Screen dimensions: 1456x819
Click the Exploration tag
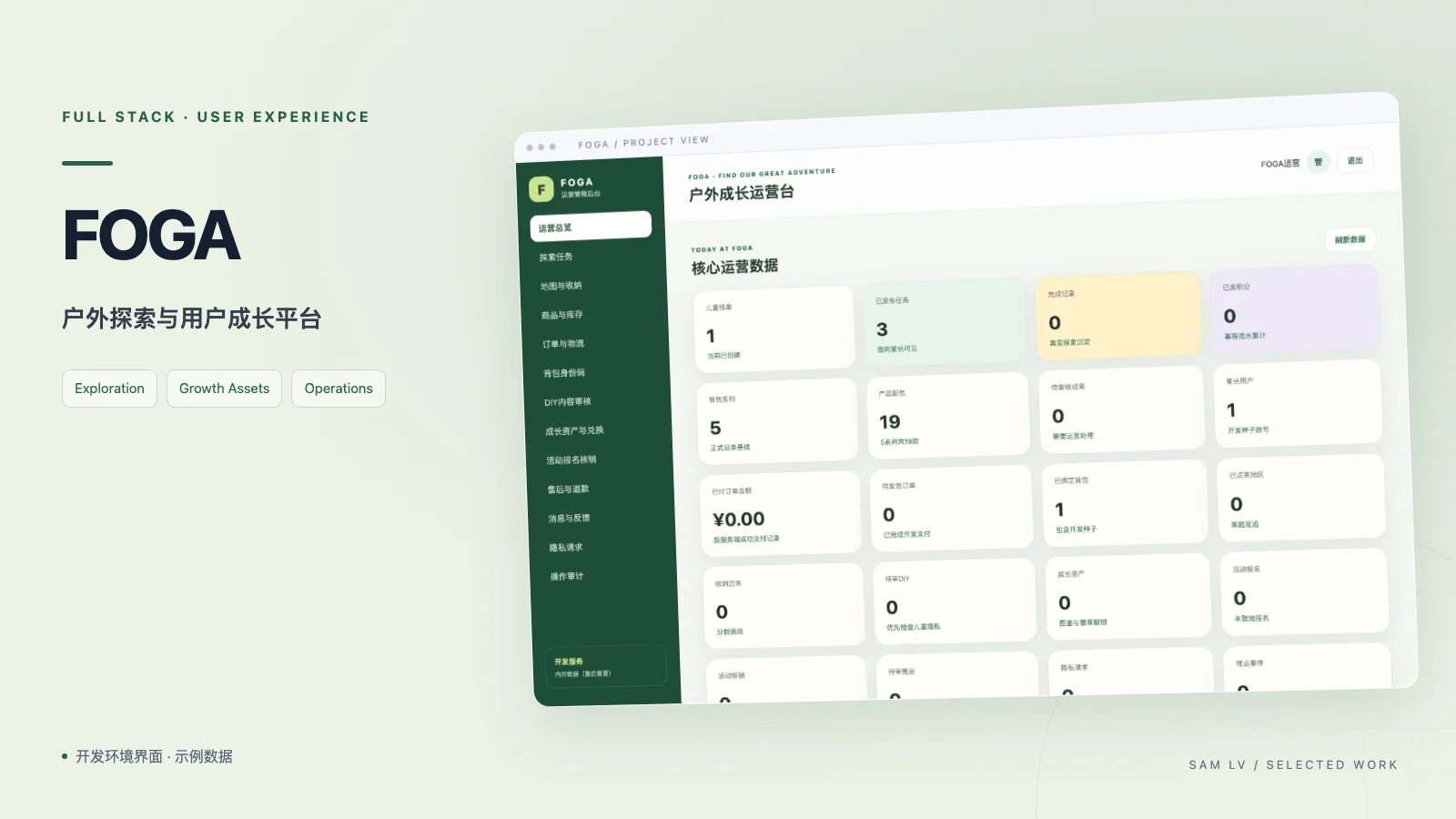109,389
